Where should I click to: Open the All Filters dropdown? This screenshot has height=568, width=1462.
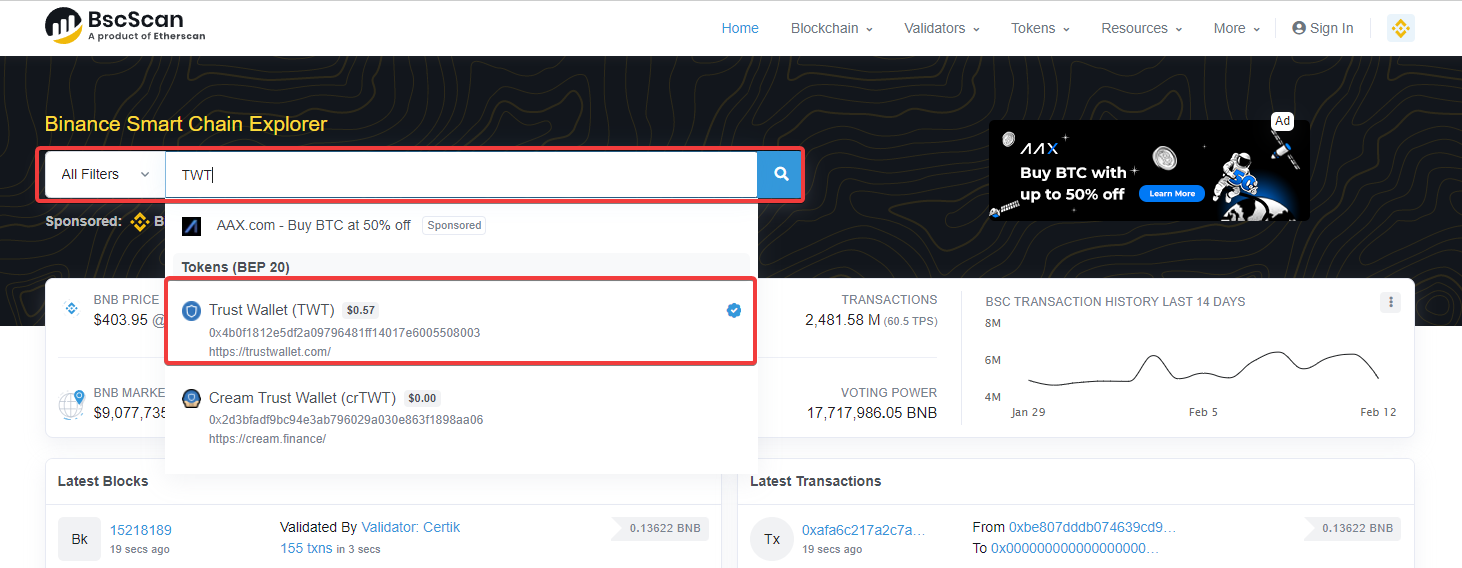pos(105,174)
